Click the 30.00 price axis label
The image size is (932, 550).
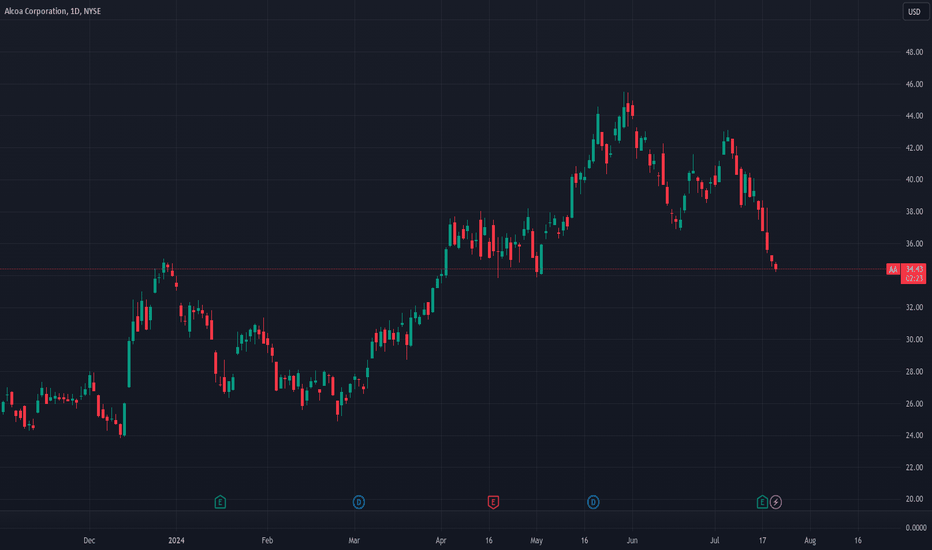tap(914, 340)
